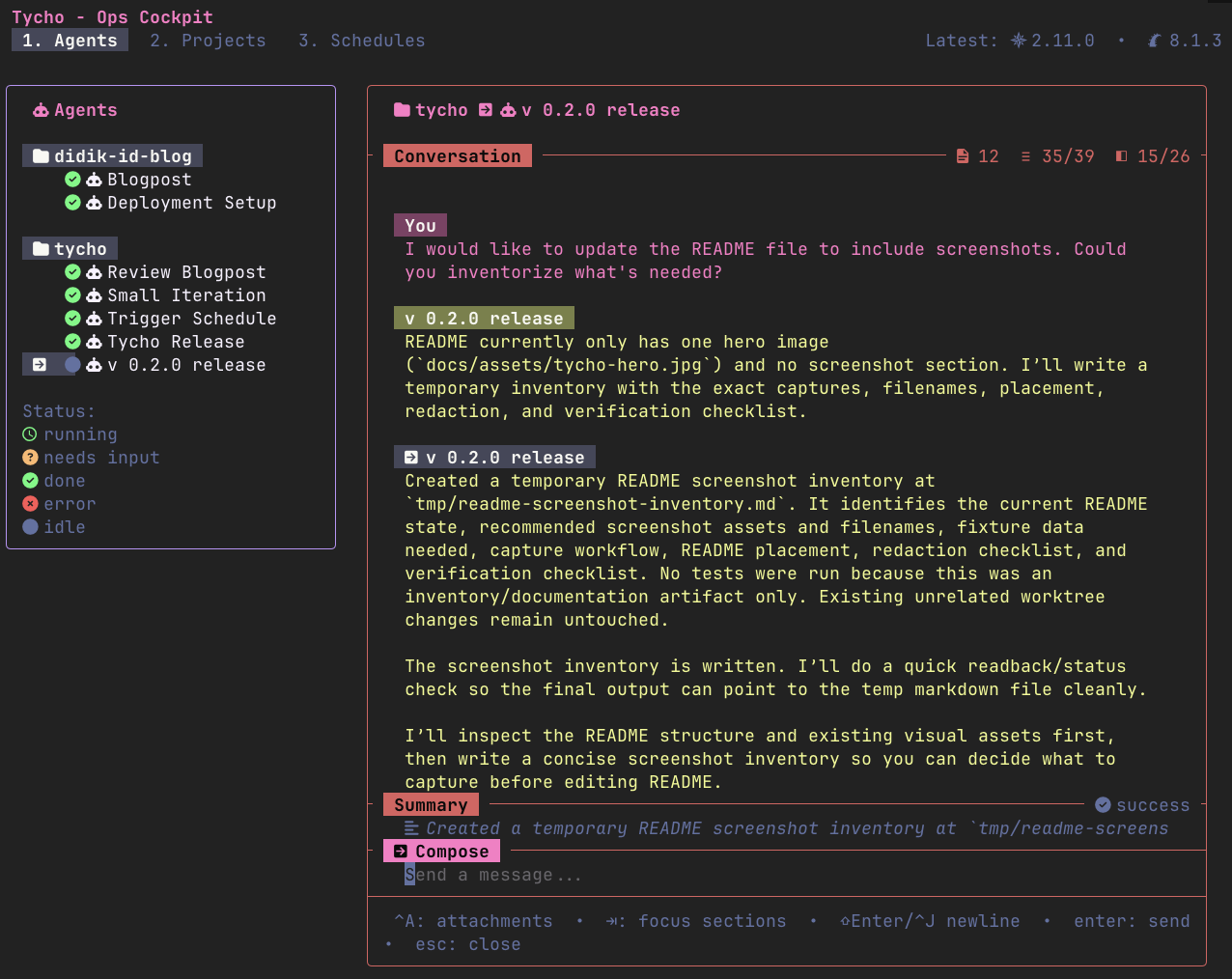Click the 'error' status label

[x=70, y=504]
